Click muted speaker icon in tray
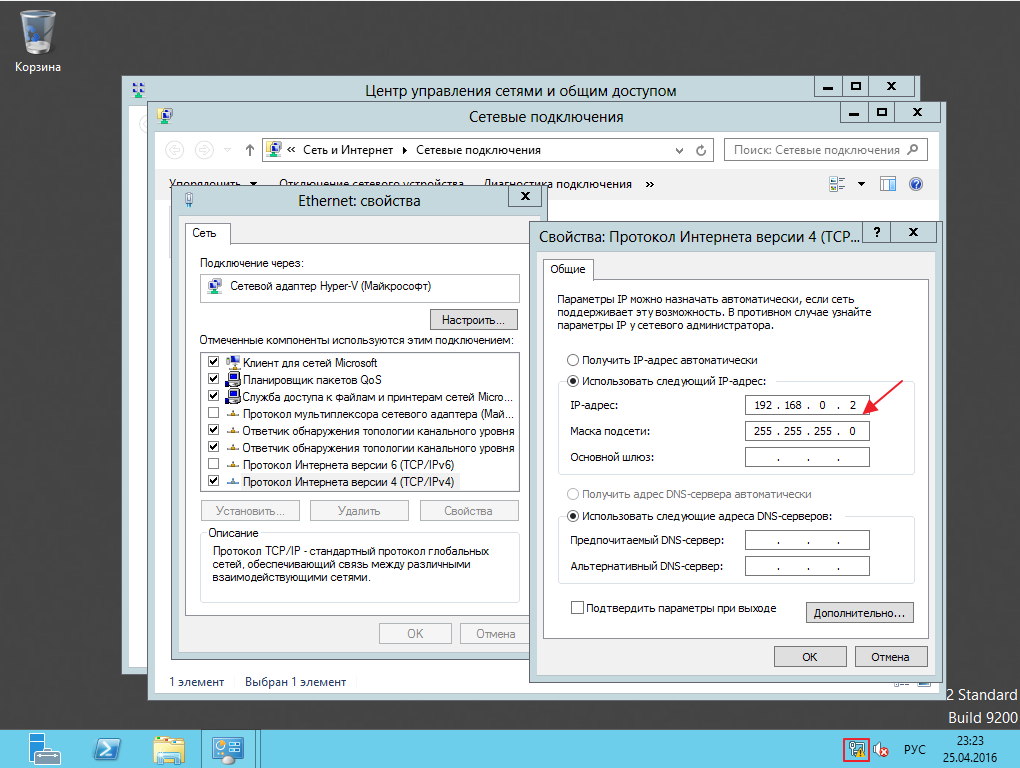 pyautogui.click(x=881, y=750)
